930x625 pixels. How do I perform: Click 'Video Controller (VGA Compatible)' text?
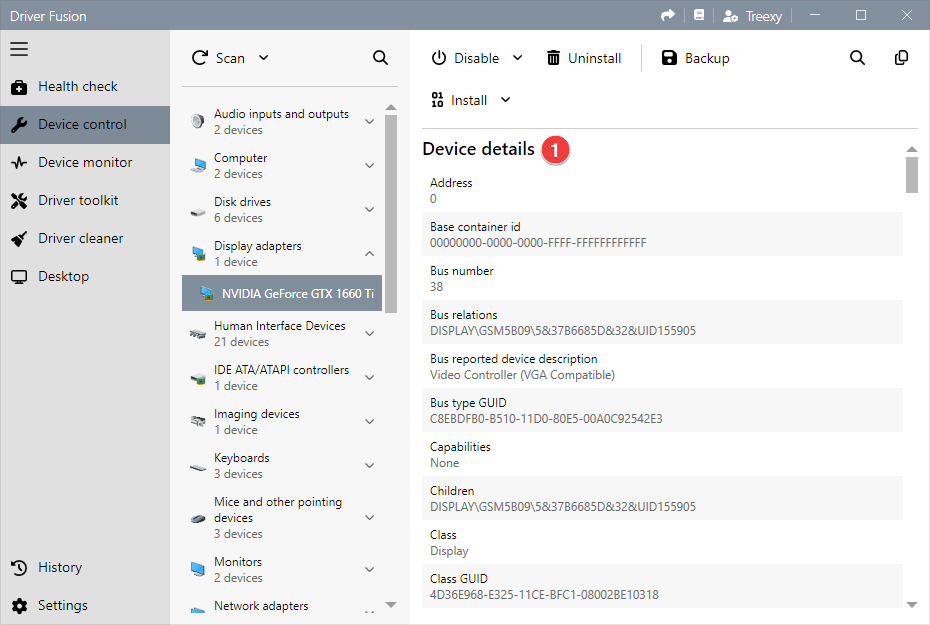522,375
